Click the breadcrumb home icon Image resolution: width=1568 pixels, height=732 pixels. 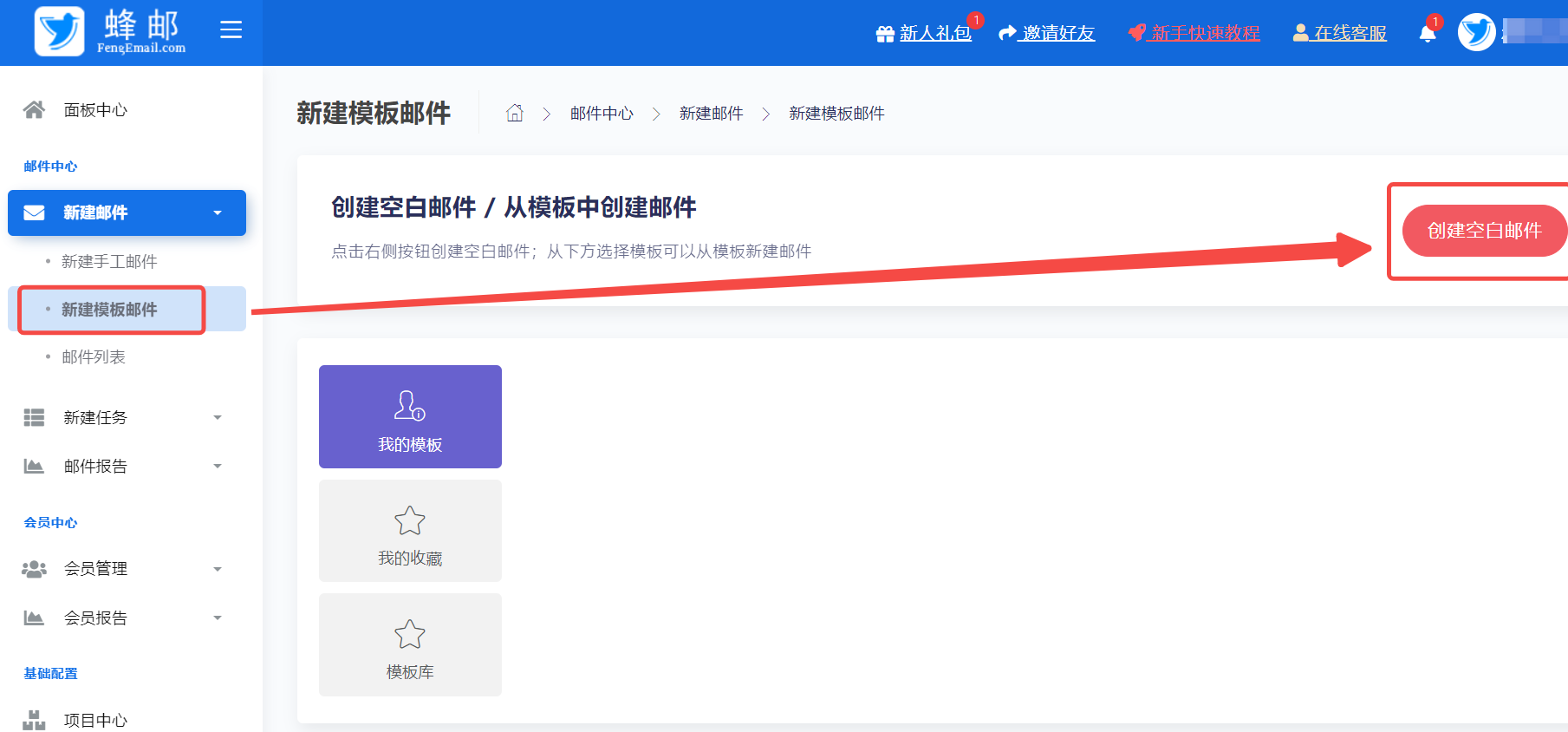[515, 113]
